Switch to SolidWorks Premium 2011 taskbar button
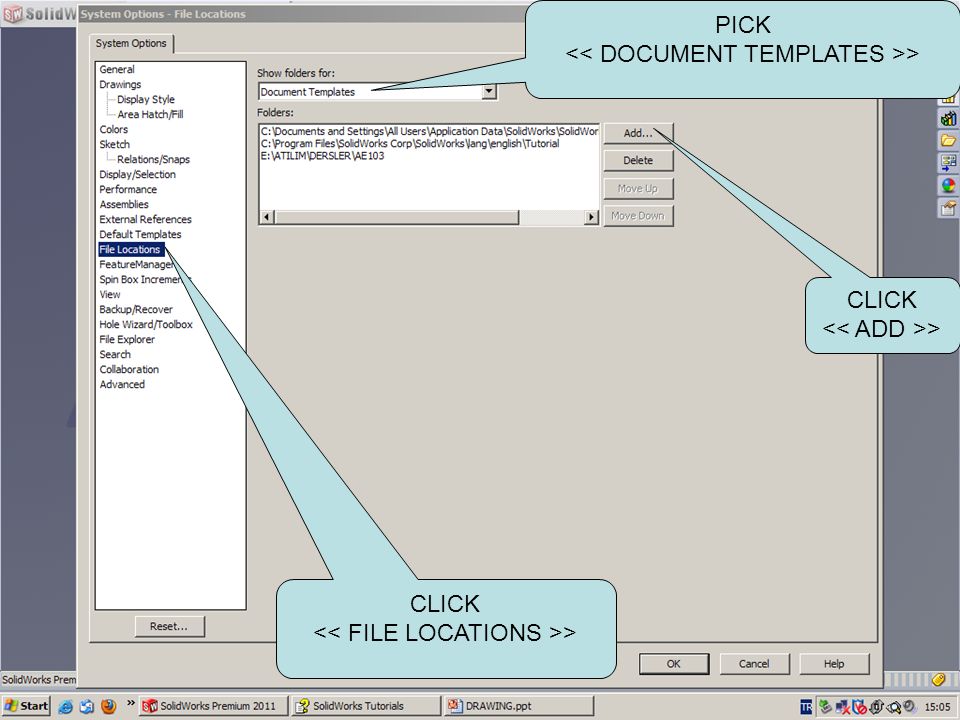The width and height of the screenshot is (960, 720). click(x=213, y=706)
